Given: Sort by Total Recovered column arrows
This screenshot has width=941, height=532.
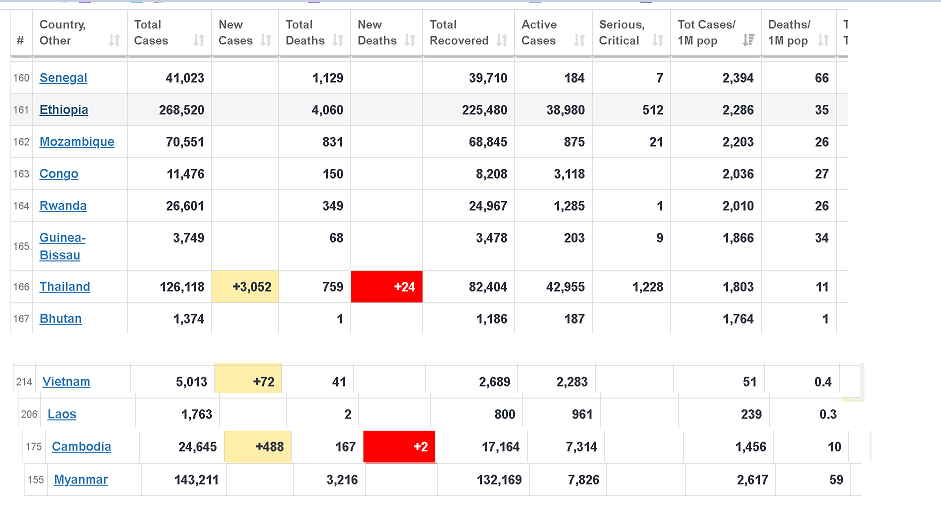Looking at the screenshot, I should point(502,40).
